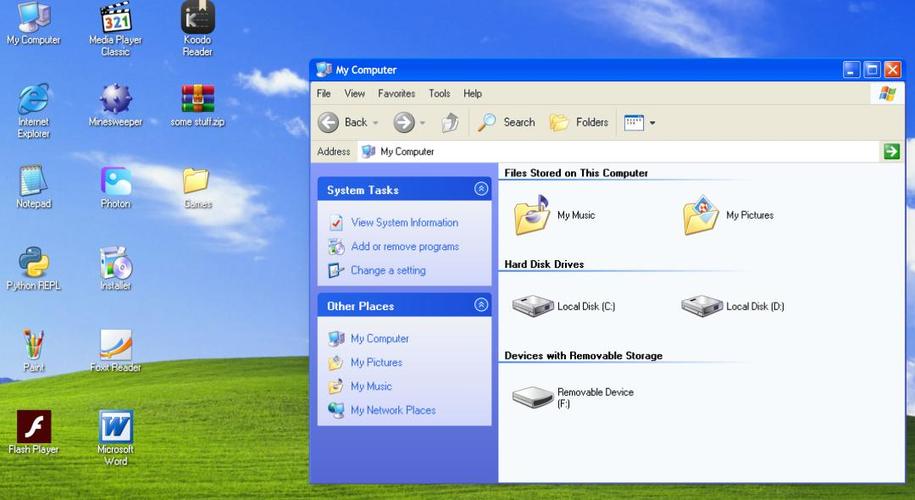
Task: Open the Tools menu
Action: coord(439,93)
